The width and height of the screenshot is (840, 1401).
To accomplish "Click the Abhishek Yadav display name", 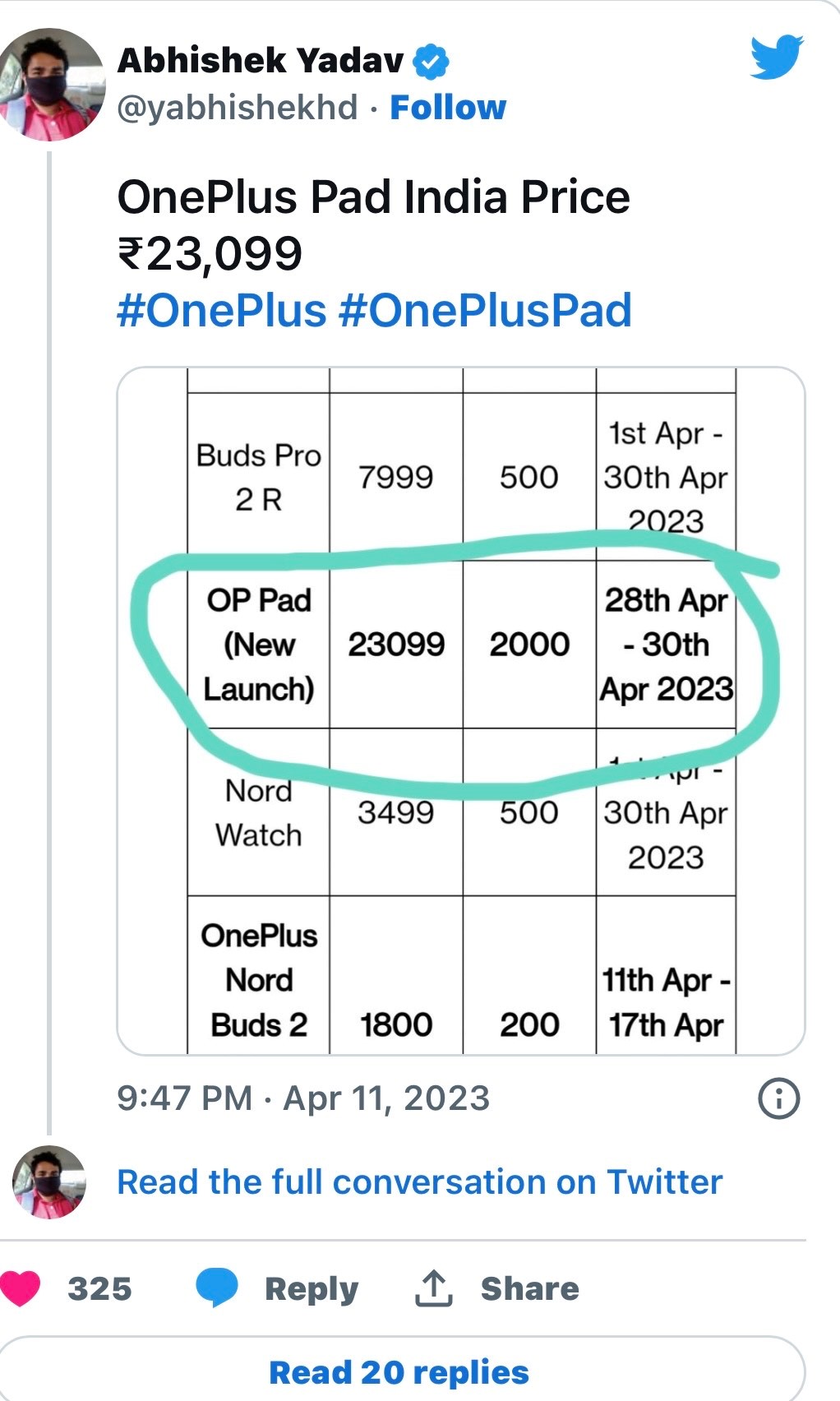I will point(261,61).
